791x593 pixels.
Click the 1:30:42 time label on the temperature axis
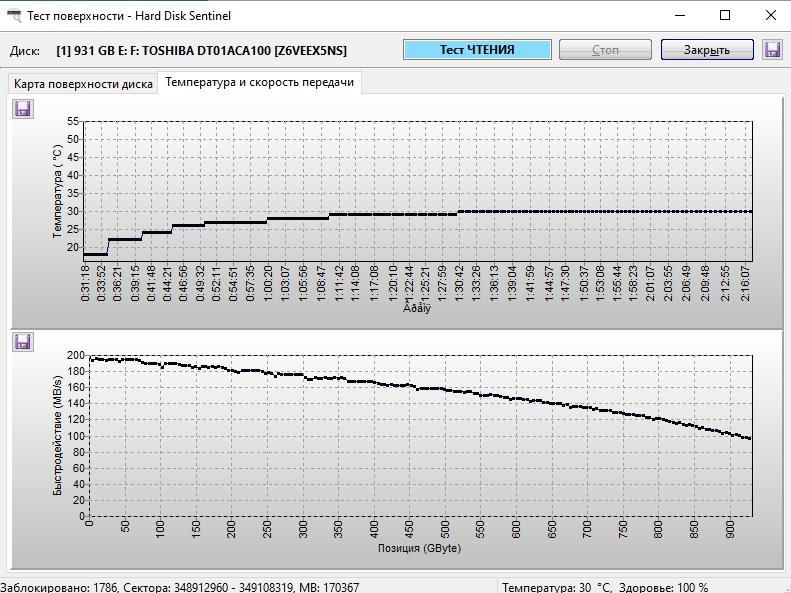460,284
